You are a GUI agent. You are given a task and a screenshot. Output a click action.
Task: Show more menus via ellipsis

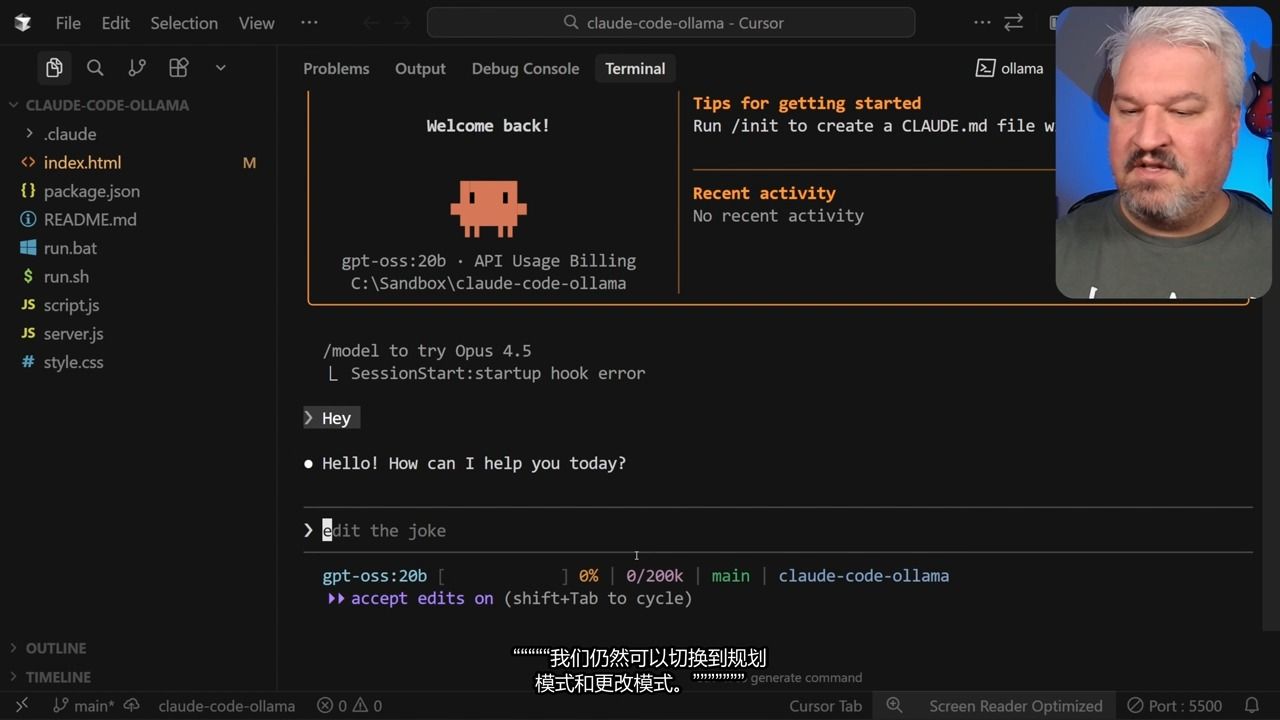(309, 23)
